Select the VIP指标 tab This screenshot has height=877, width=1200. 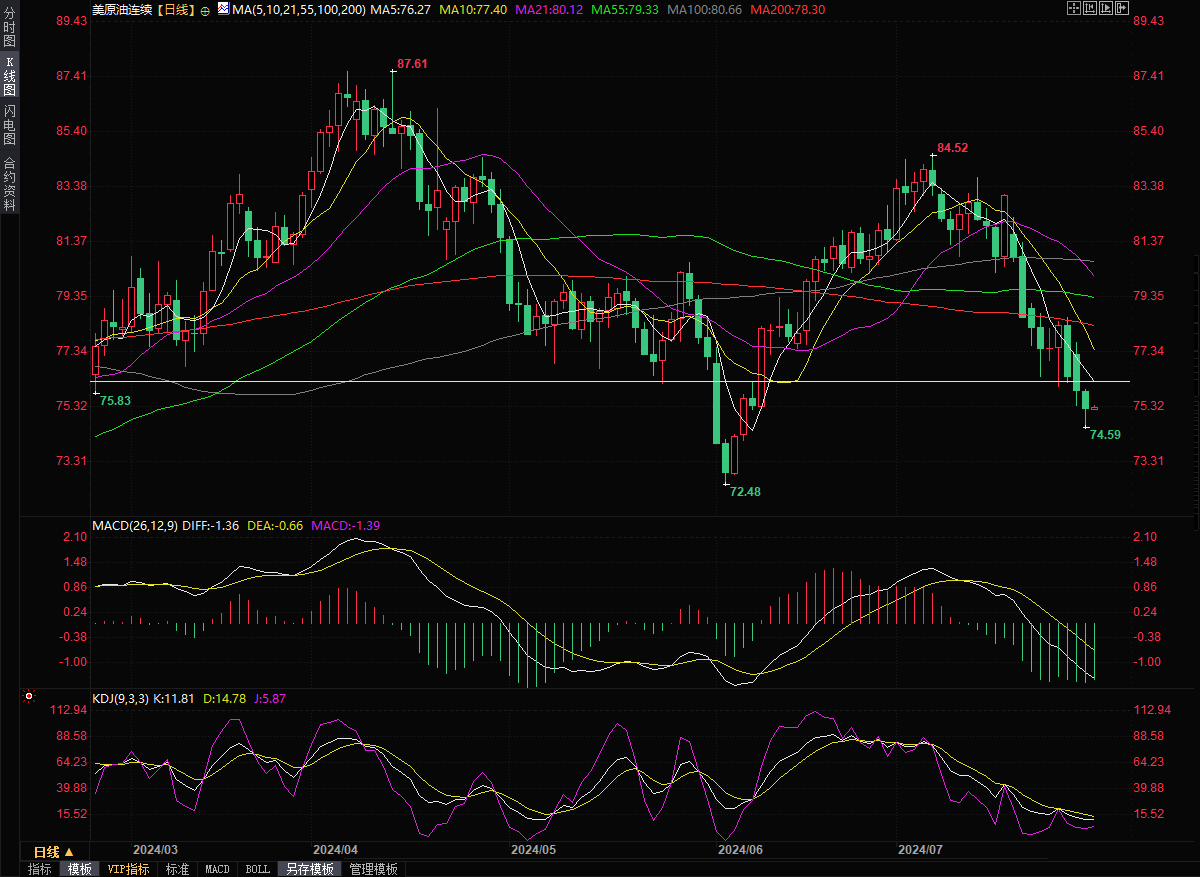coord(128,869)
